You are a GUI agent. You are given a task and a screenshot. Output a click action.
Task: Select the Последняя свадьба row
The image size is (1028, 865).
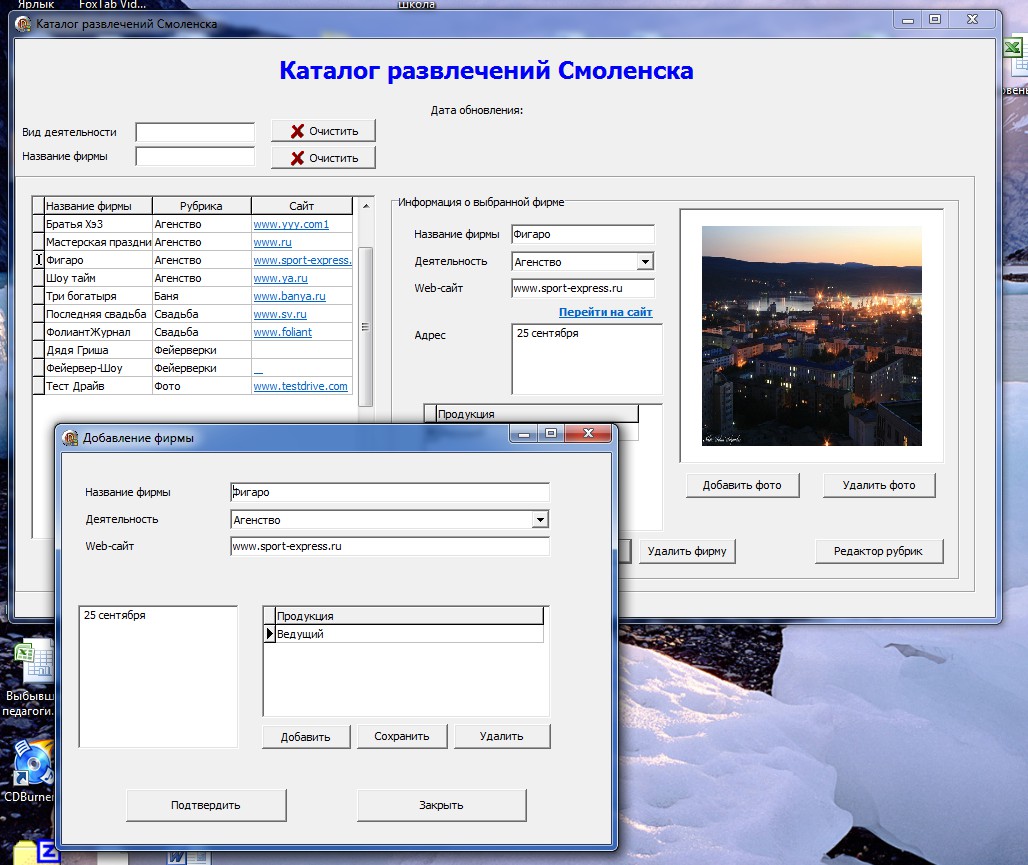tap(192, 314)
